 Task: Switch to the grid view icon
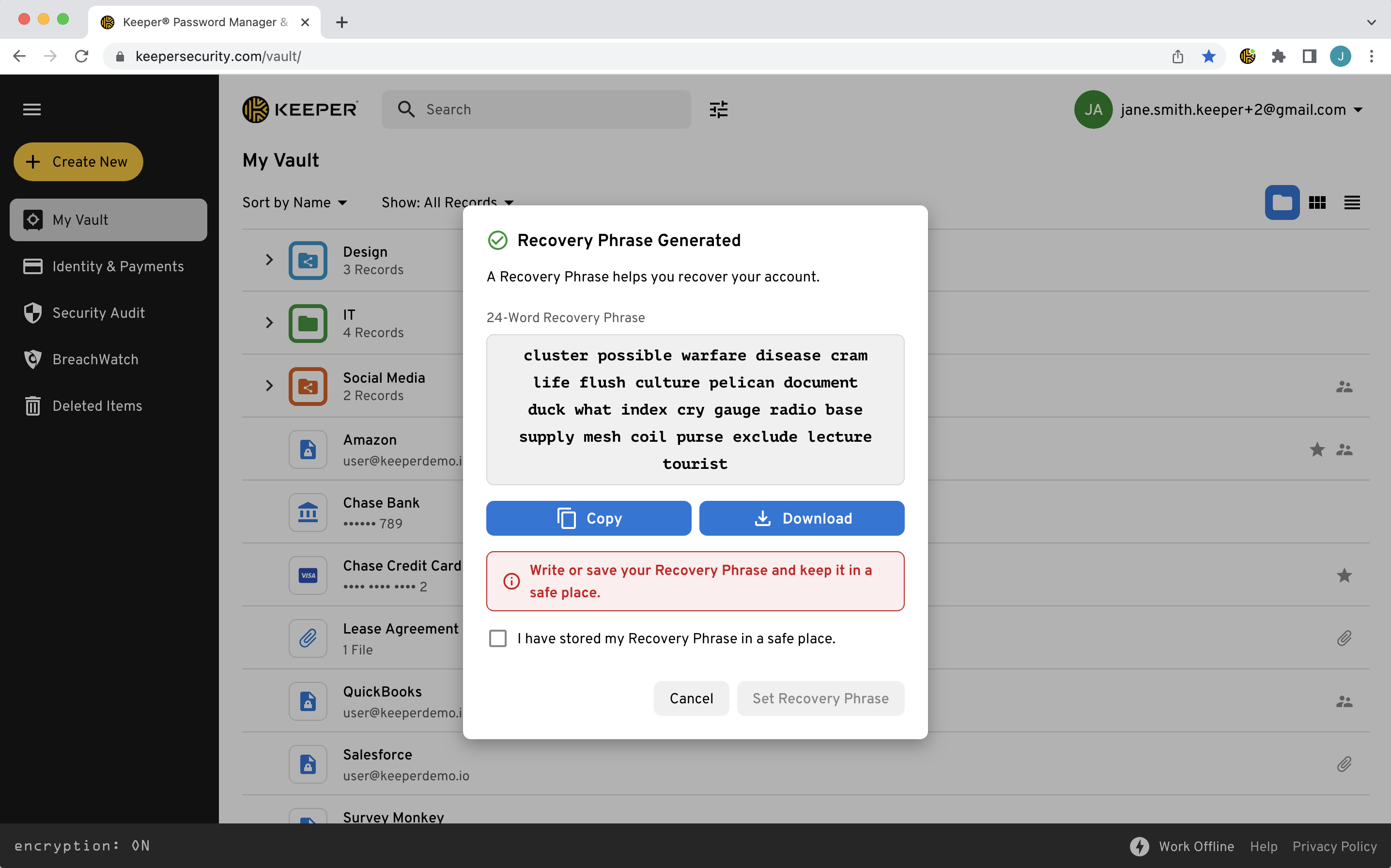[x=1317, y=202]
